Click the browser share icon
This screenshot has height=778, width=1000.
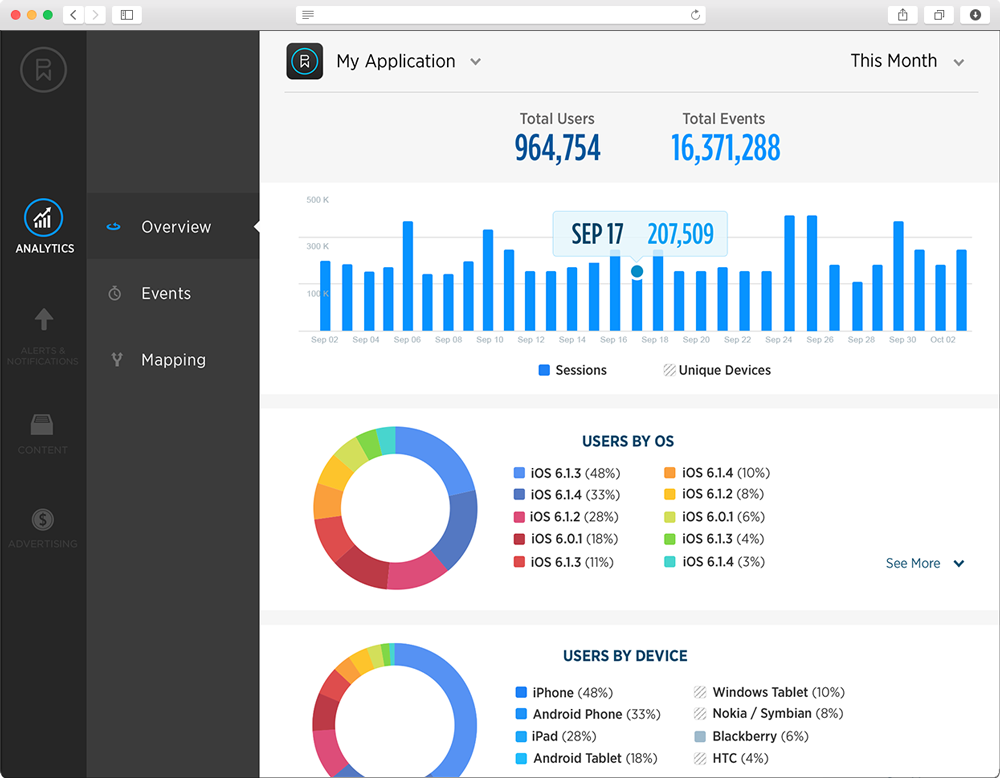903,15
